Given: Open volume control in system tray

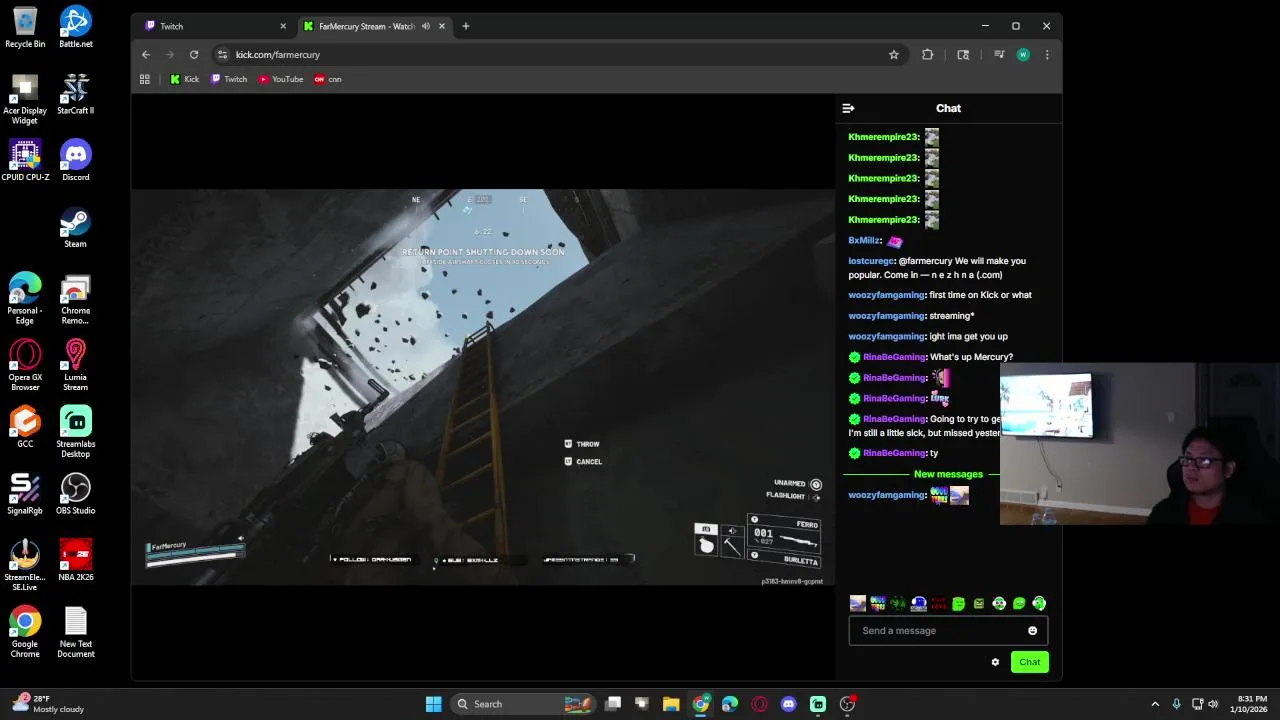Looking at the screenshot, I should tap(1213, 704).
